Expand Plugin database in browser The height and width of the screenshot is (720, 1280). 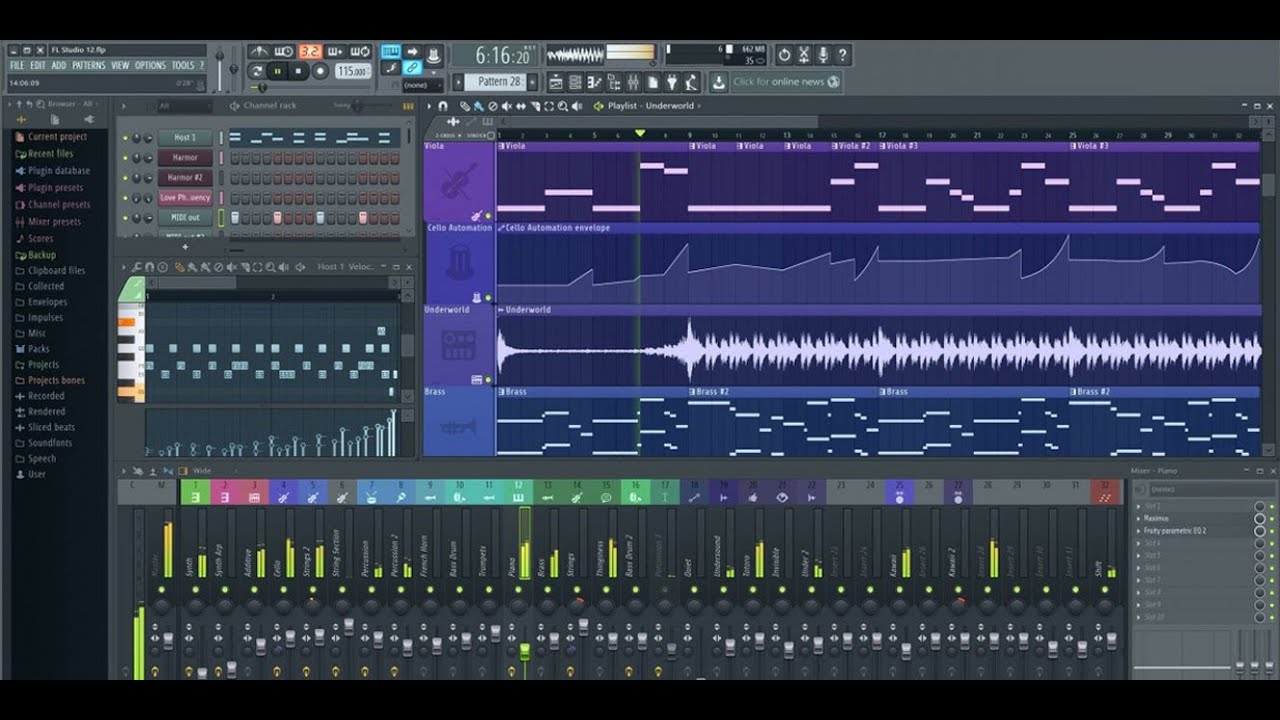pyautogui.click(x=58, y=171)
